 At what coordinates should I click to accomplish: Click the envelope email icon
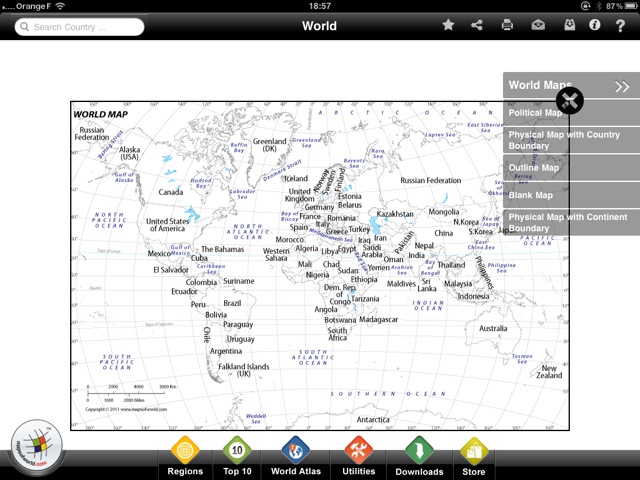tap(539, 25)
